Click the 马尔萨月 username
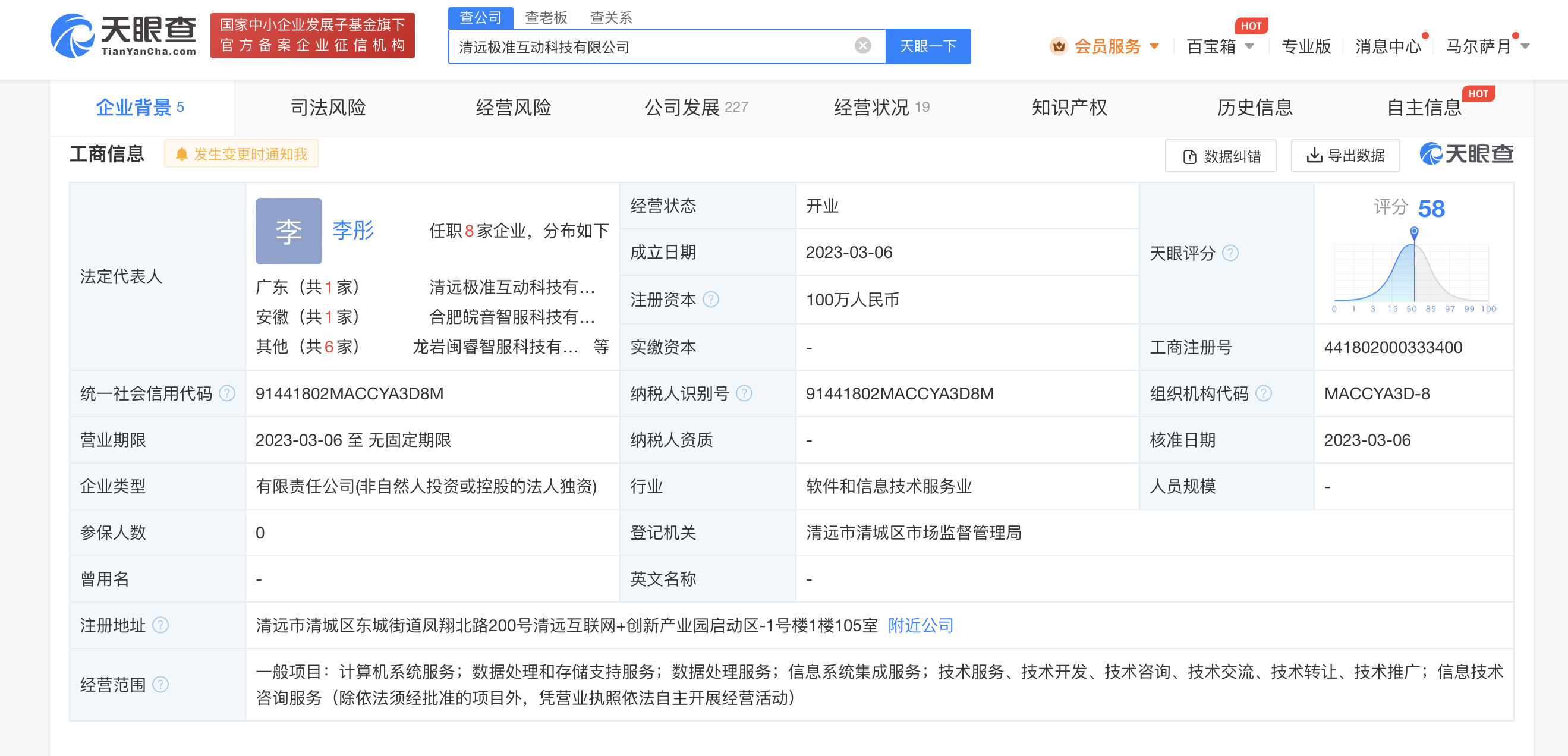 click(x=1478, y=46)
